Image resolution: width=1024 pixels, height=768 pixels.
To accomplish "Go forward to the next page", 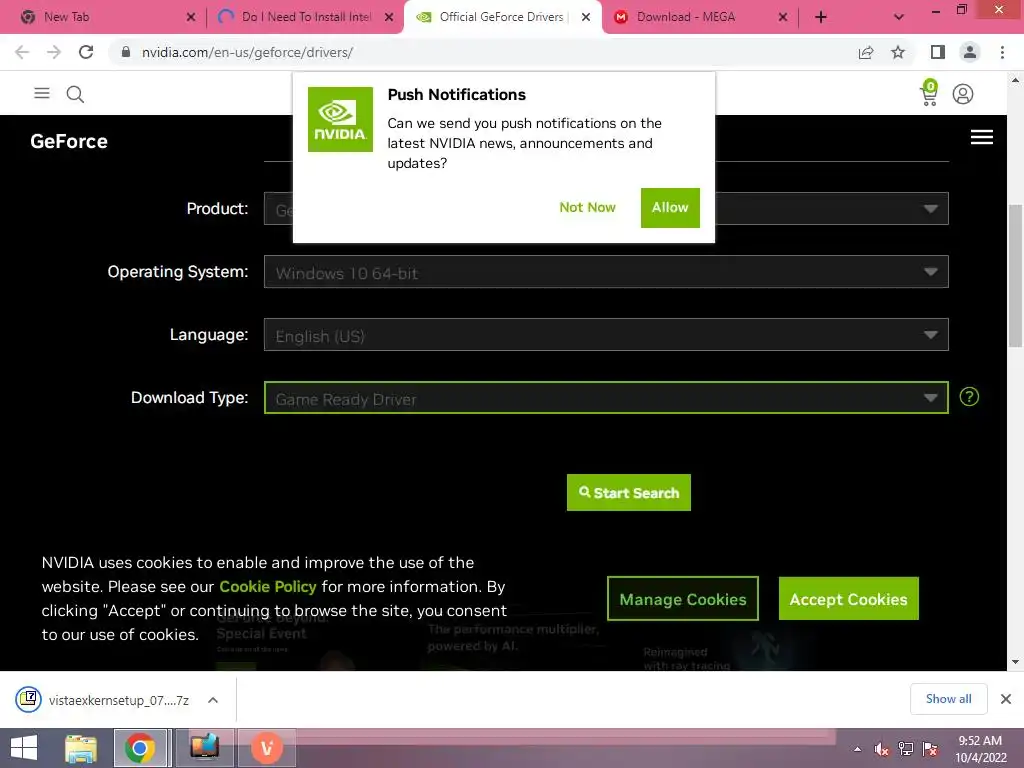I will point(54,52).
